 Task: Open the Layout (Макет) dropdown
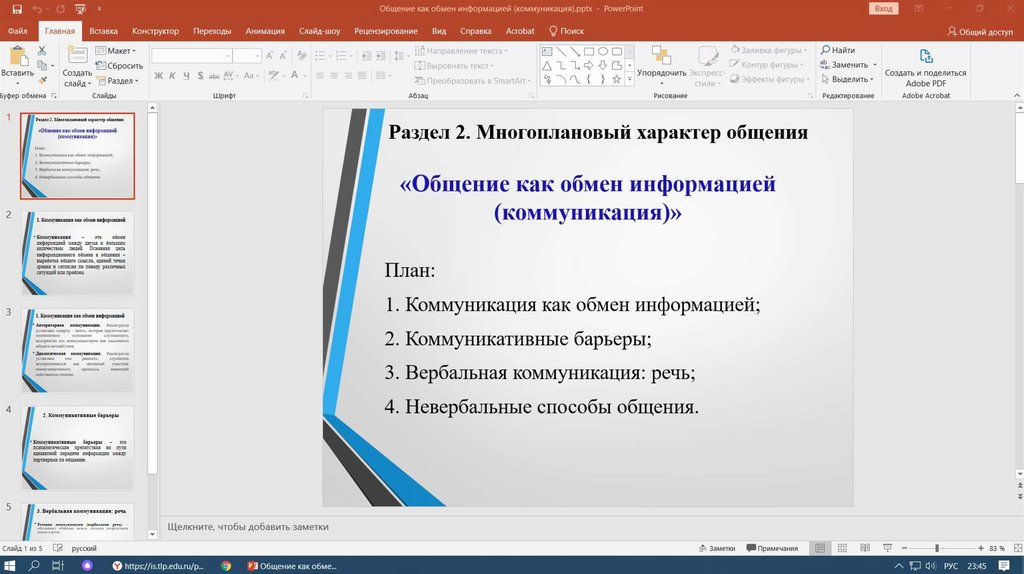click(119, 50)
